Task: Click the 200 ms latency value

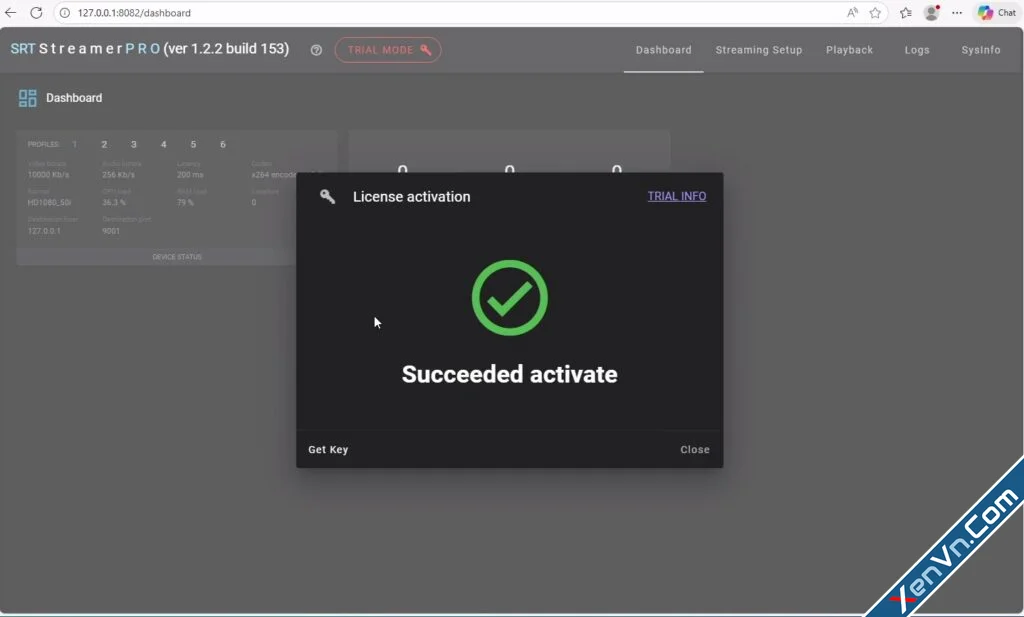Action: click(190, 175)
